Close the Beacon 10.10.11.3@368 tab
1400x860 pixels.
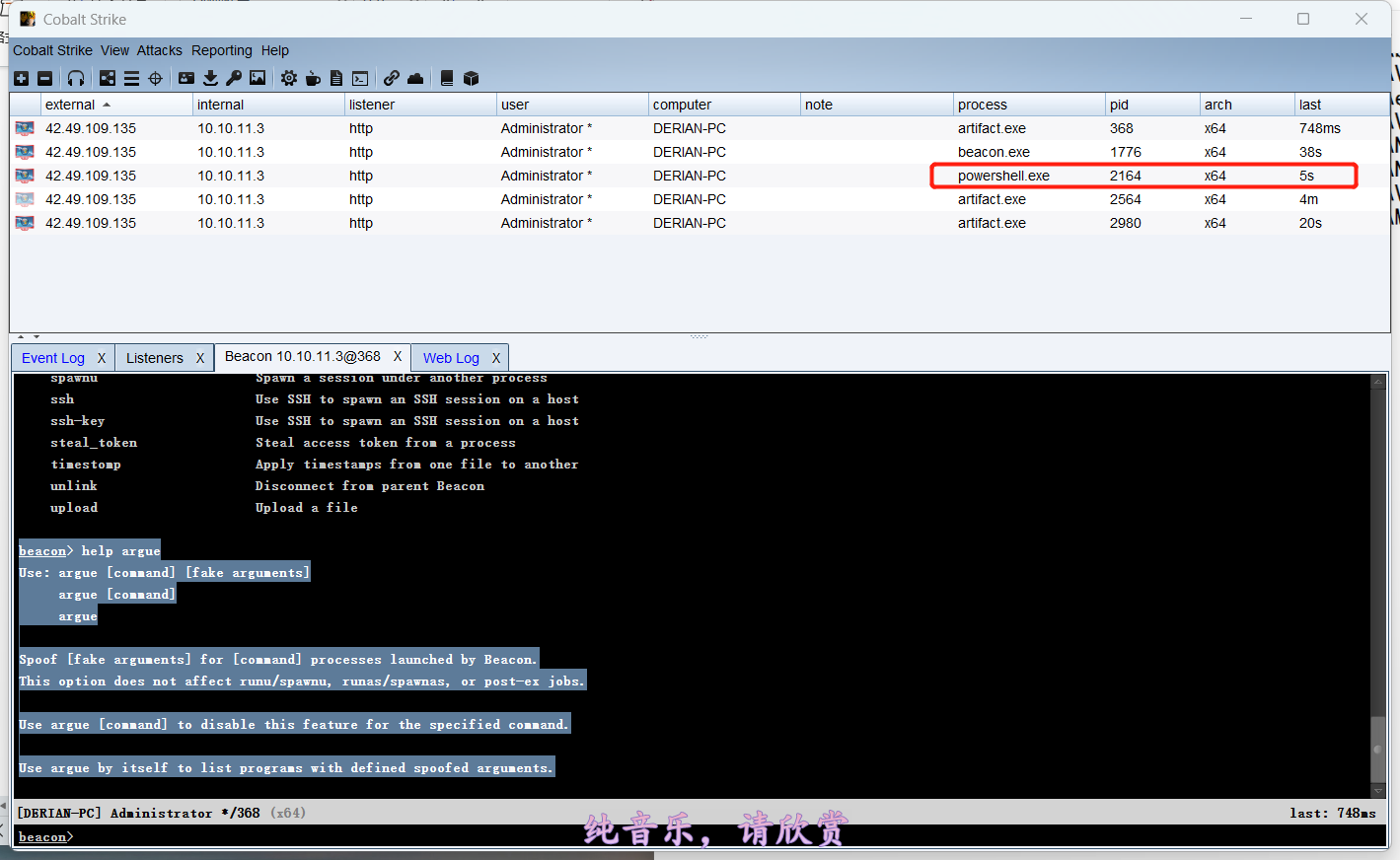coord(398,356)
